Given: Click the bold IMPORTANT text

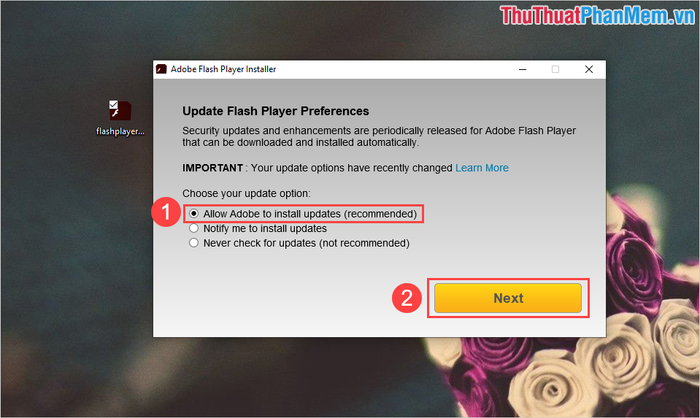Looking at the screenshot, I should 212,168.
